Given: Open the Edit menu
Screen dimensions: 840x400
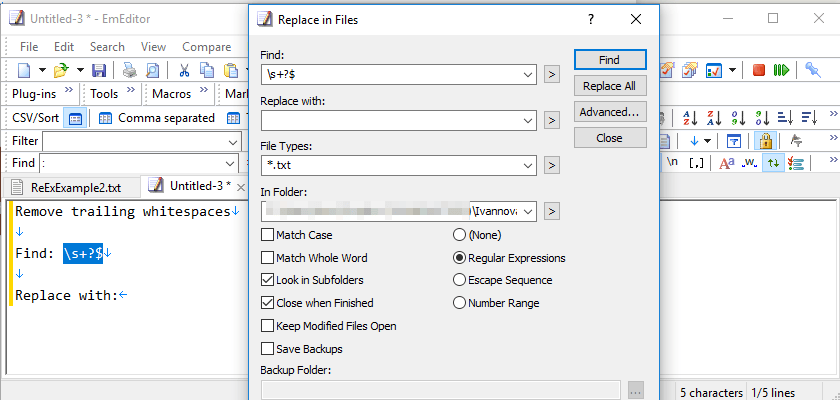Looking at the screenshot, I should 64,47.
